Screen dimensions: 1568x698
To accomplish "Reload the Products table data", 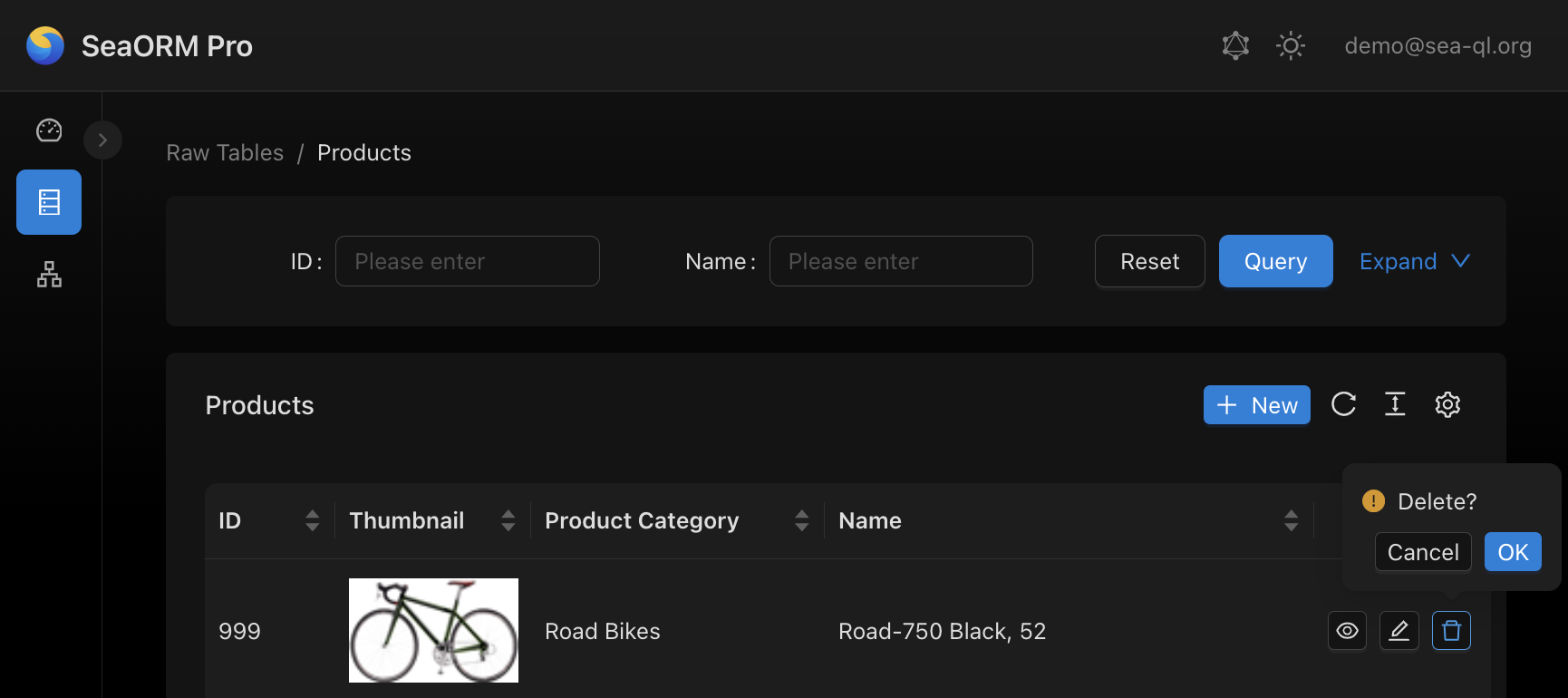I will 1343,404.
